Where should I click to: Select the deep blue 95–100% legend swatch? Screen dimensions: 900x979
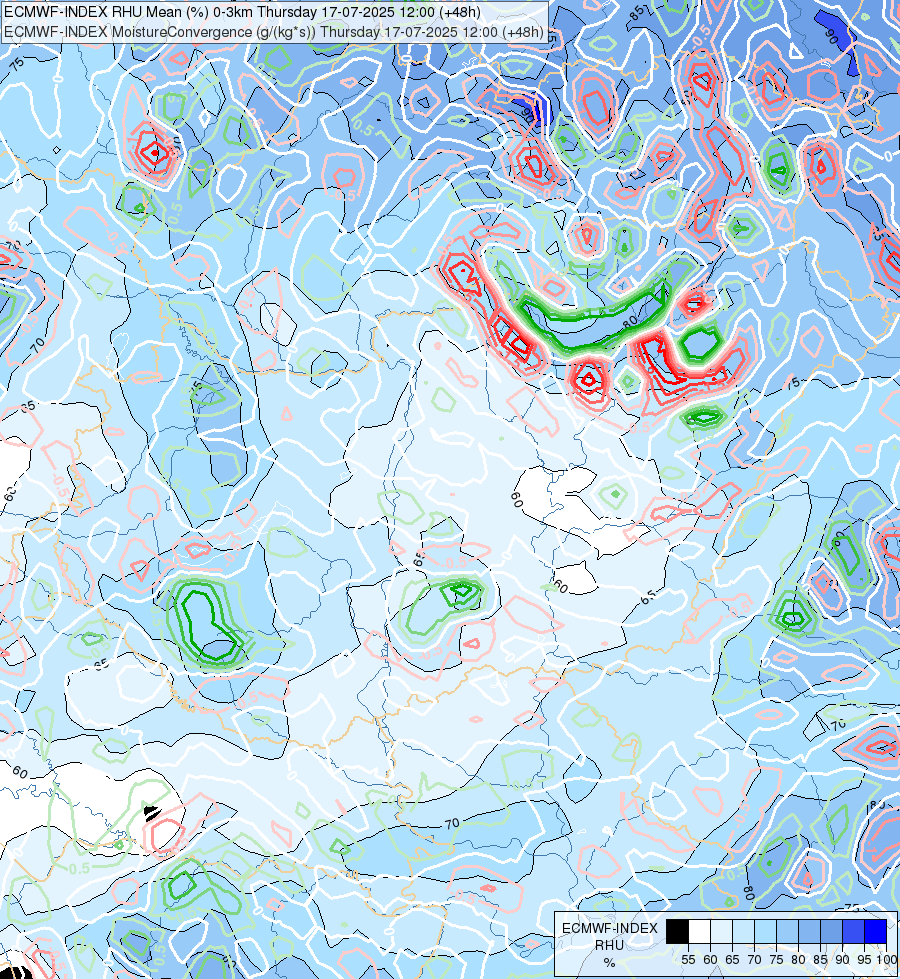coord(876,931)
